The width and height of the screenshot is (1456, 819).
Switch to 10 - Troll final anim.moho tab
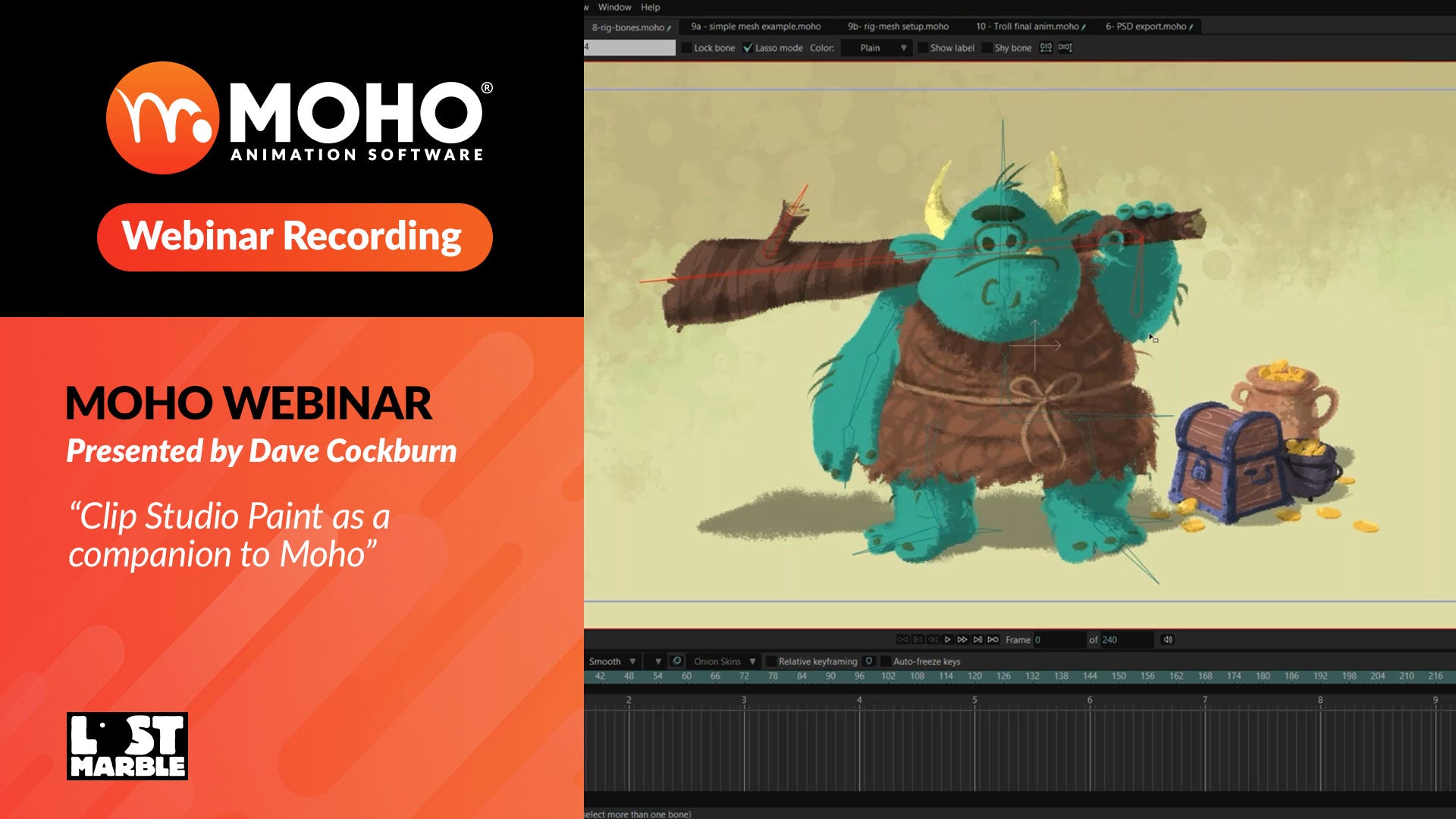pyautogui.click(x=1028, y=27)
